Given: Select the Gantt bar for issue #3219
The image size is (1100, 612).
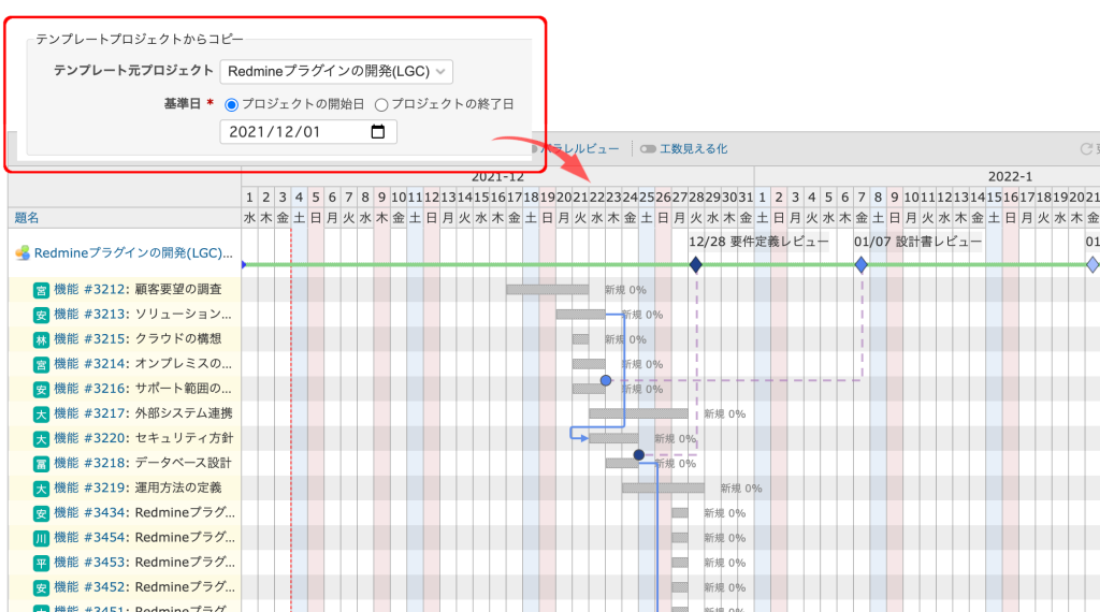Looking at the screenshot, I should coord(663,488).
